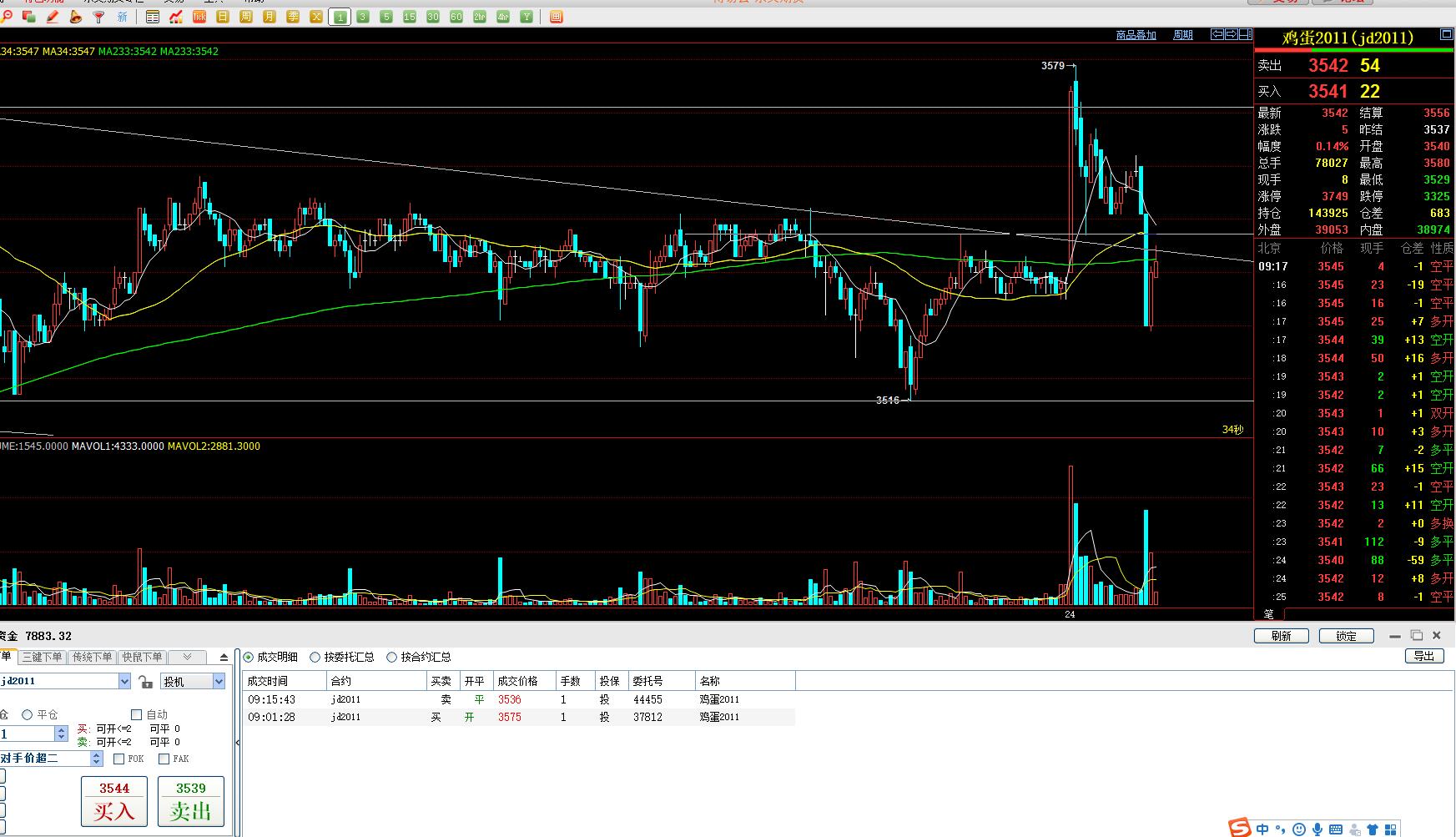Select 平仓 radio option
Image resolution: width=1456 pixels, height=837 pixels.
tap(28, 714)
